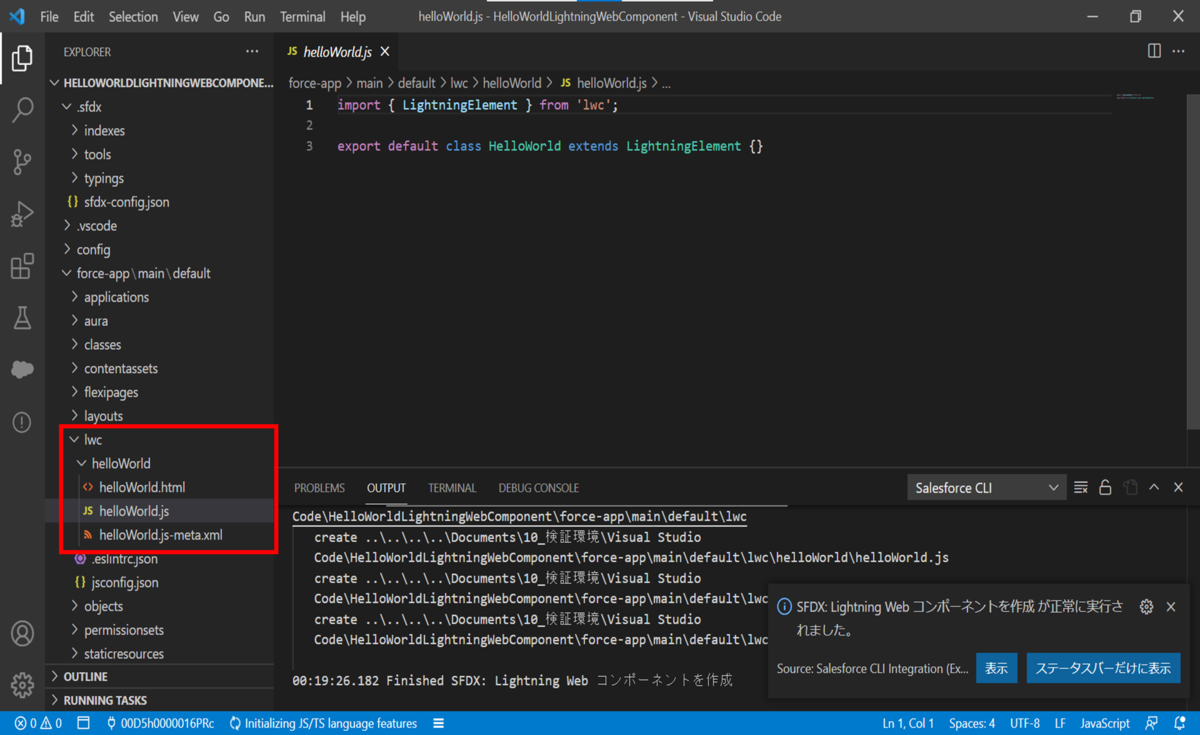Open the notification settings gear

click(x=1147, y=607)
